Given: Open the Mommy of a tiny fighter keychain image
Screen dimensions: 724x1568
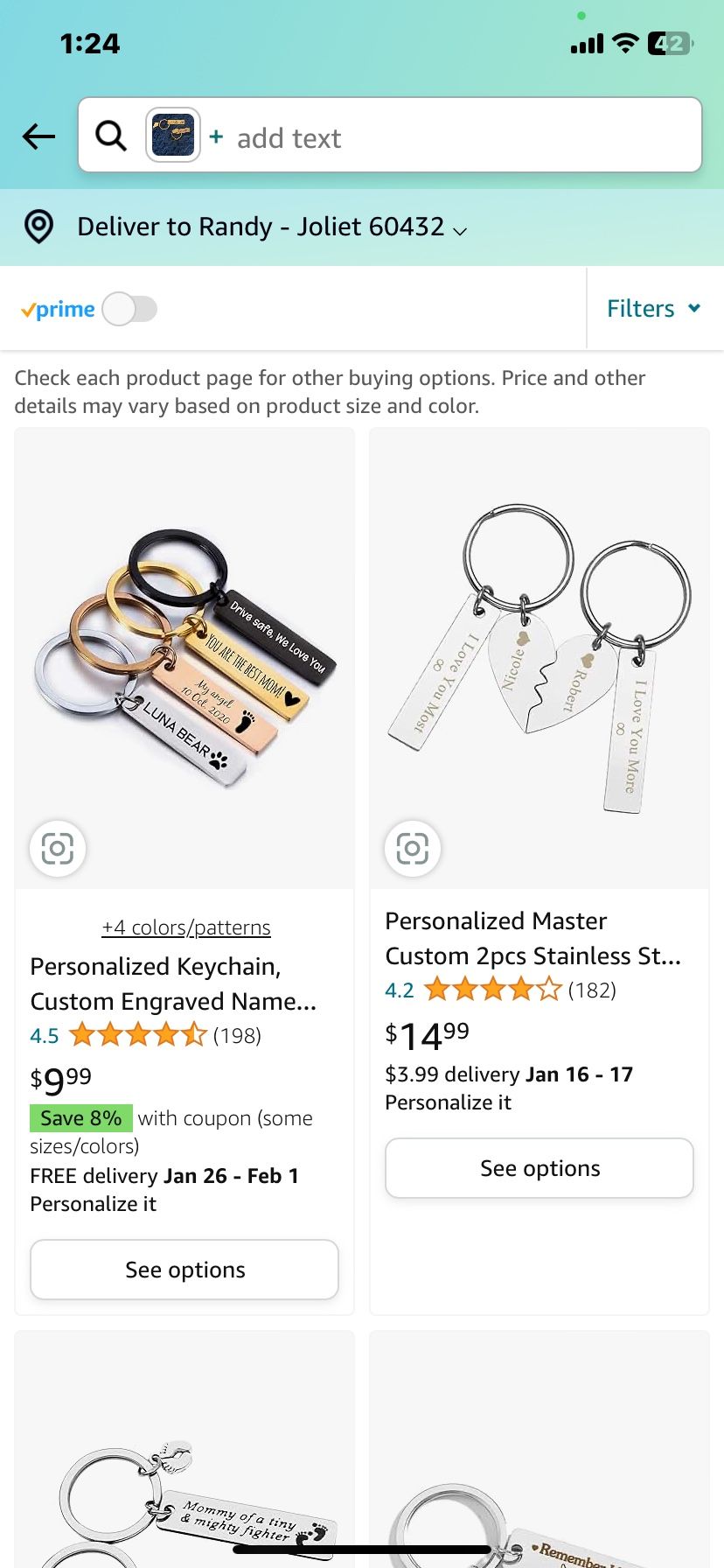Looking at the screenshot, I should (184, 1487).
